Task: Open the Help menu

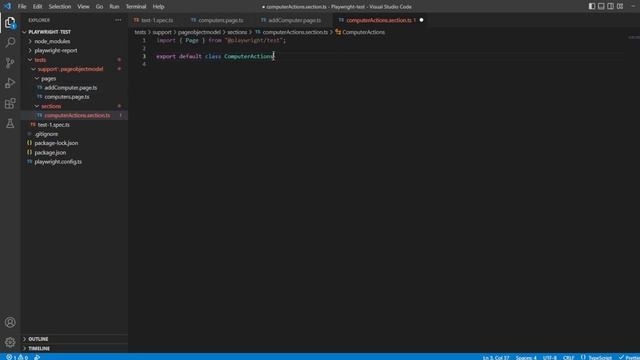Action: [158, 7]
